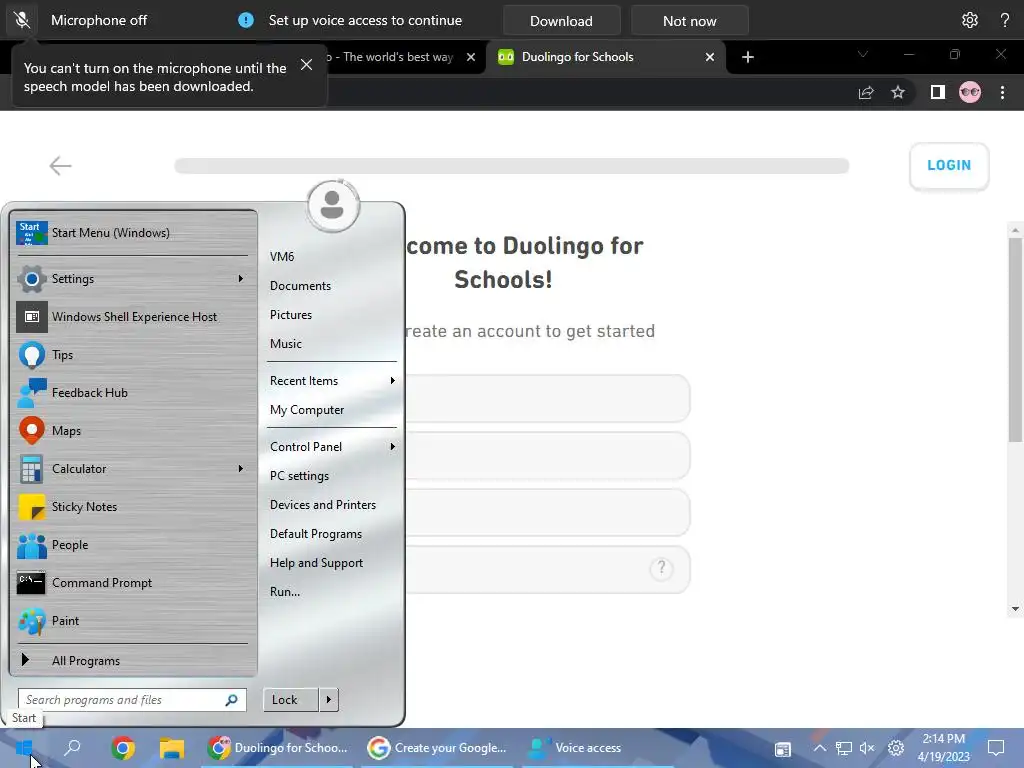This screenshot has width=1024, height=768.
Task: Expand power options arrow beside Lock
Action: pyautogui.click(x=328, y=700)
